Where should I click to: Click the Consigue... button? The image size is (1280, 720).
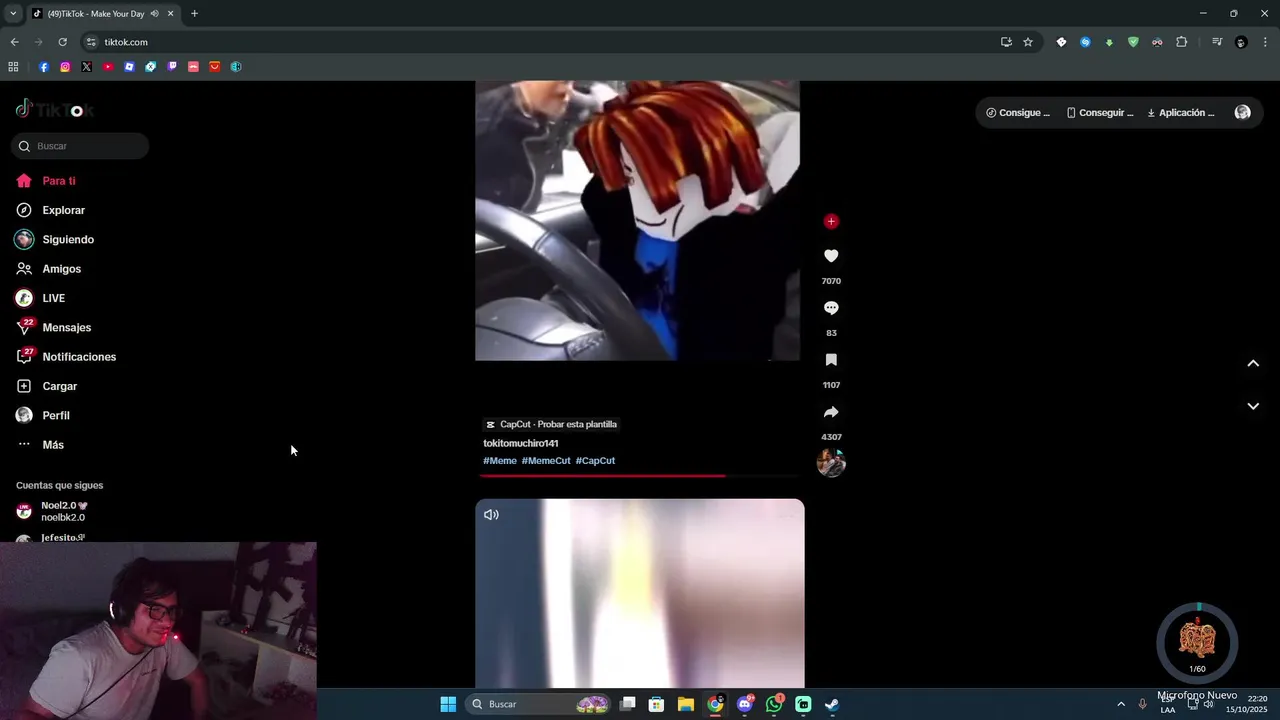coord(1018,113)
